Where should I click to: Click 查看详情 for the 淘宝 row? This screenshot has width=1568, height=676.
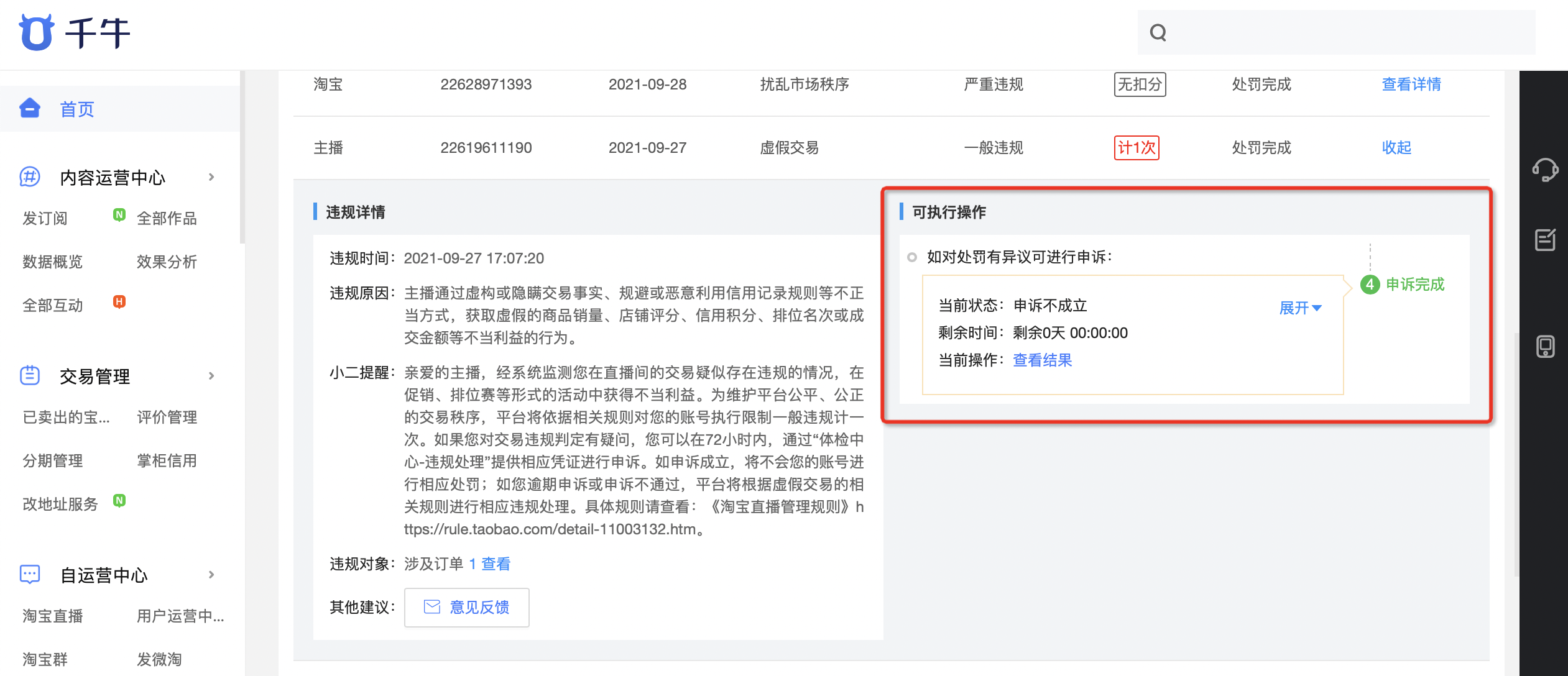pyautogui.click(x=1411, y=84)
